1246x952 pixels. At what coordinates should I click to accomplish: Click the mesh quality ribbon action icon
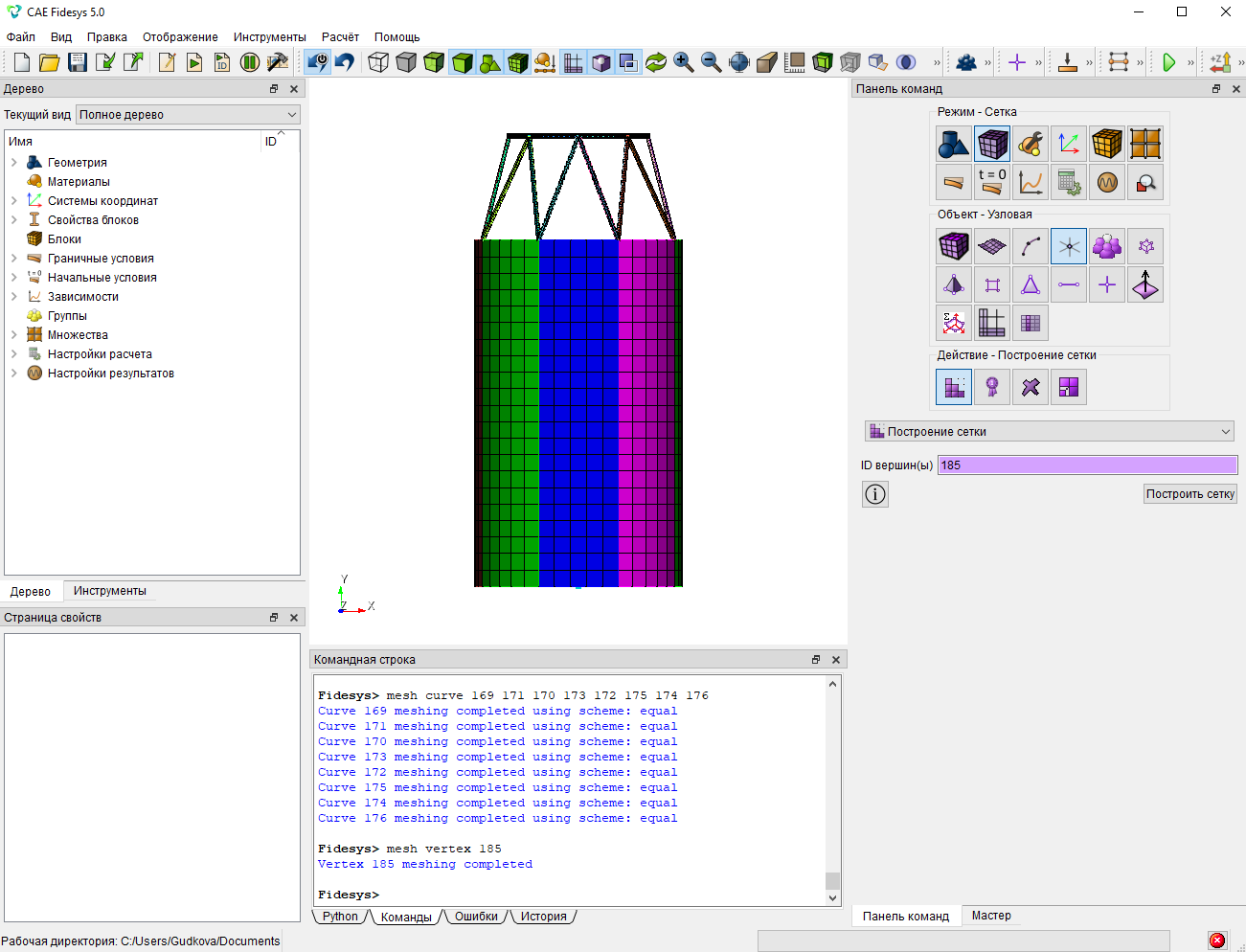click(x=992, y=387)
